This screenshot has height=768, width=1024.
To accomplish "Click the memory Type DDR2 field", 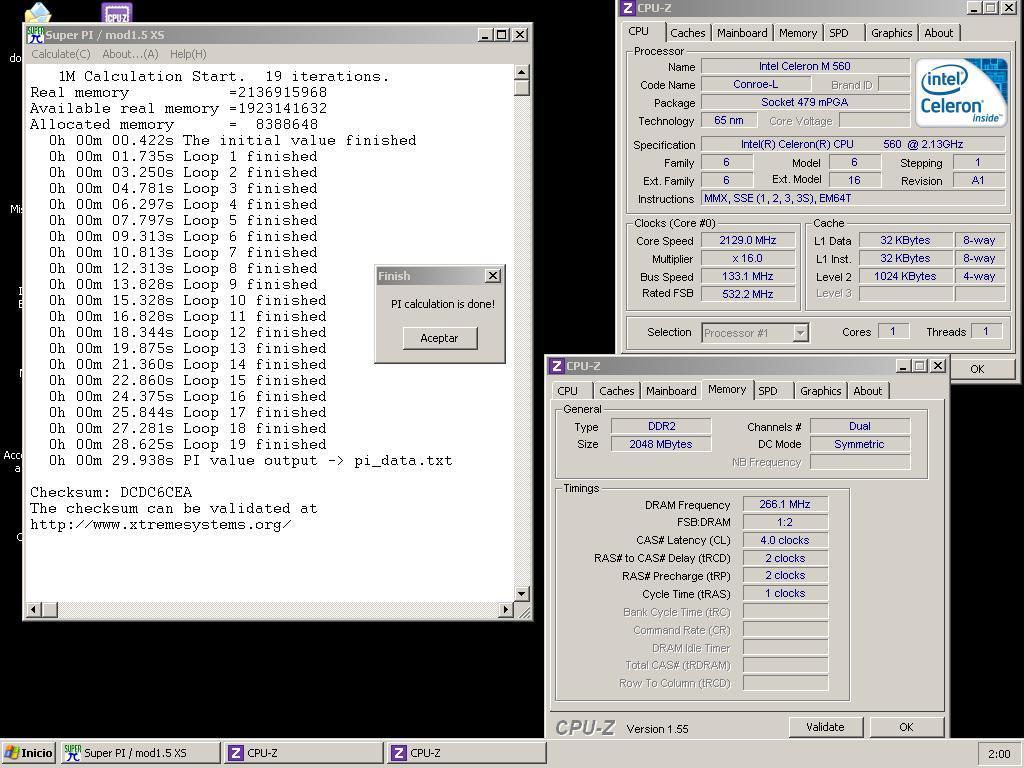I will pyautogui.click(x=661, y=426).
